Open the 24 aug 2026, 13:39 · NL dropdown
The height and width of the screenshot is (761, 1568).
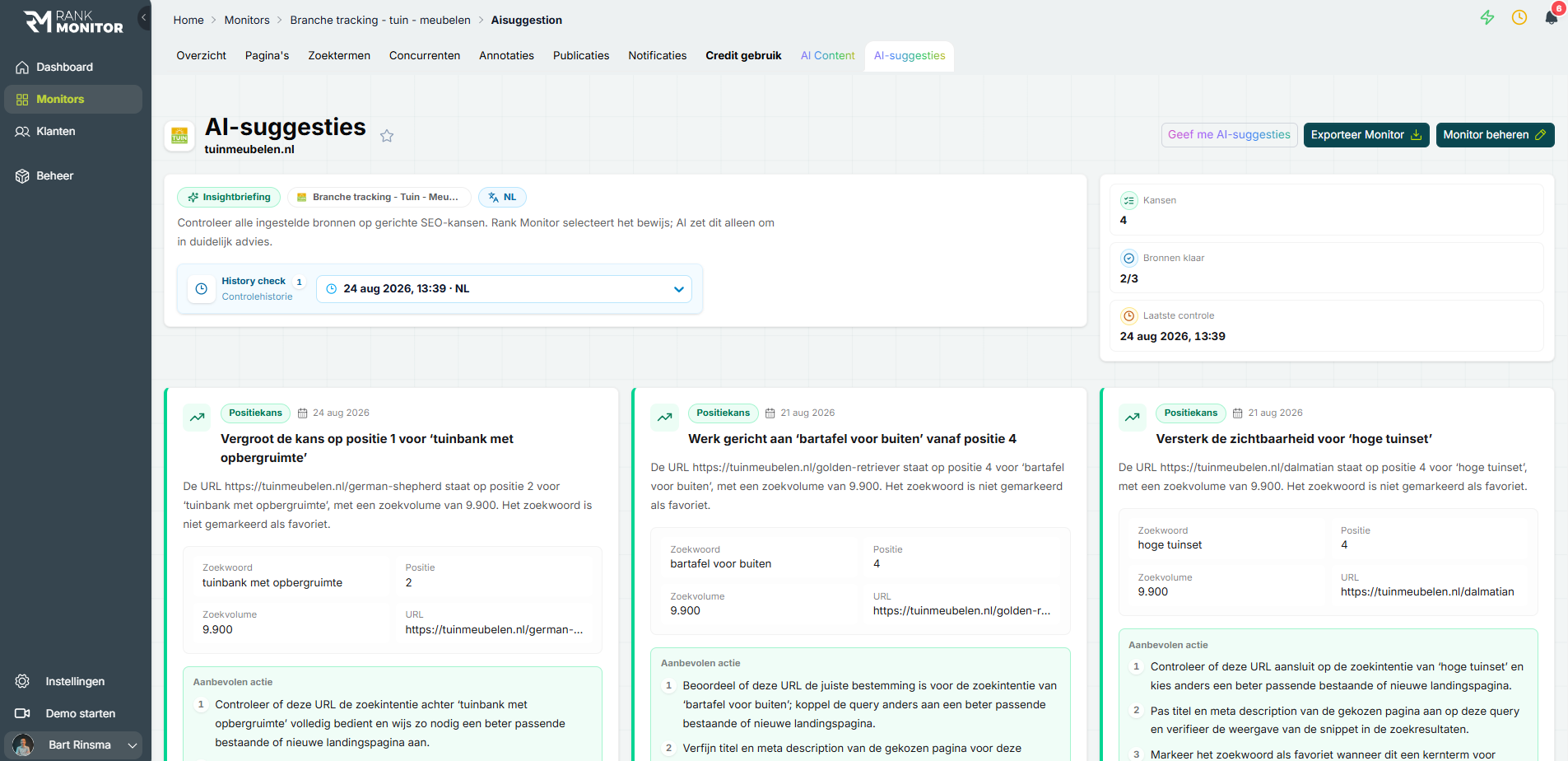(504, 289)
